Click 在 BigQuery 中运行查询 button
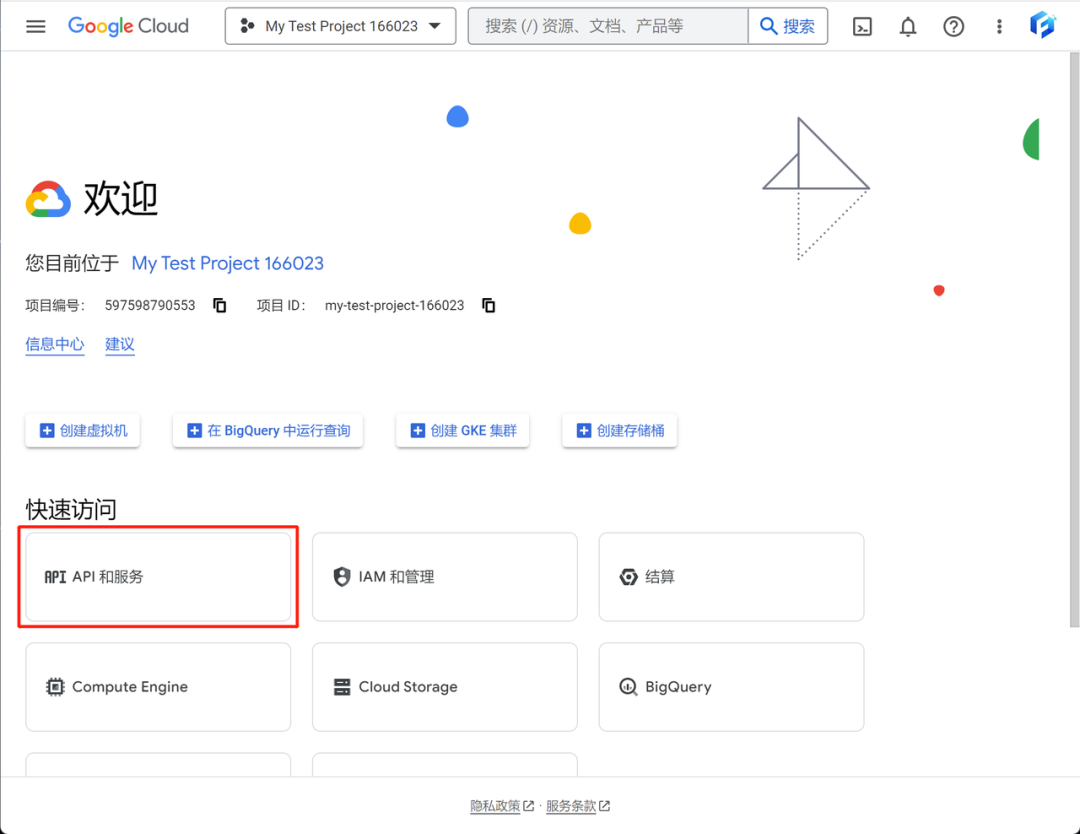This screenshot has width=1080, height=834. pos(268,430)
